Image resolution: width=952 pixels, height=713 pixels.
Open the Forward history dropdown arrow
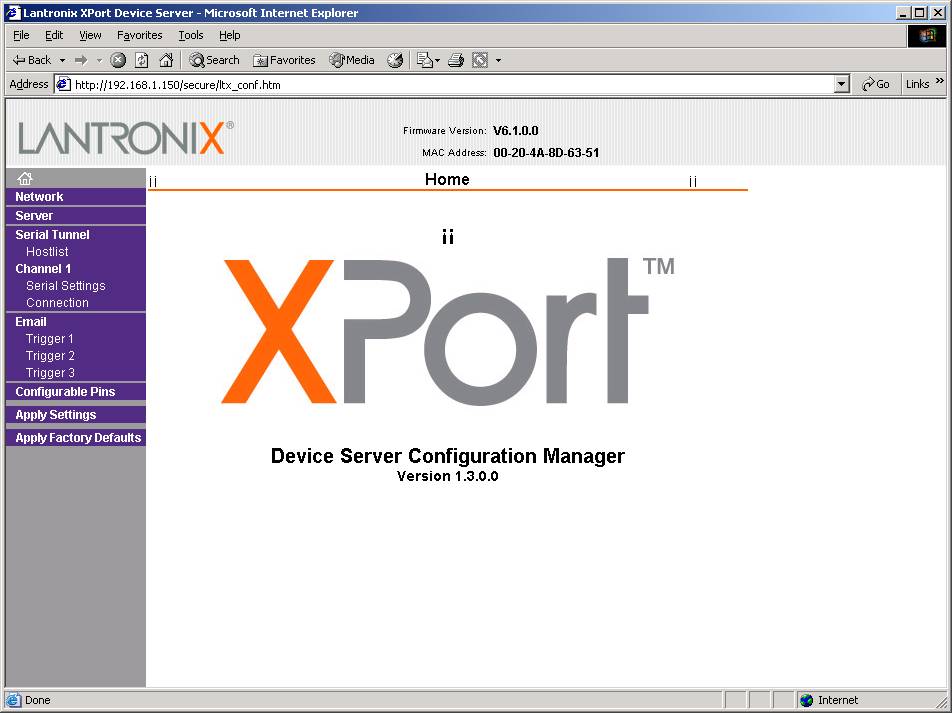(99, 60)
